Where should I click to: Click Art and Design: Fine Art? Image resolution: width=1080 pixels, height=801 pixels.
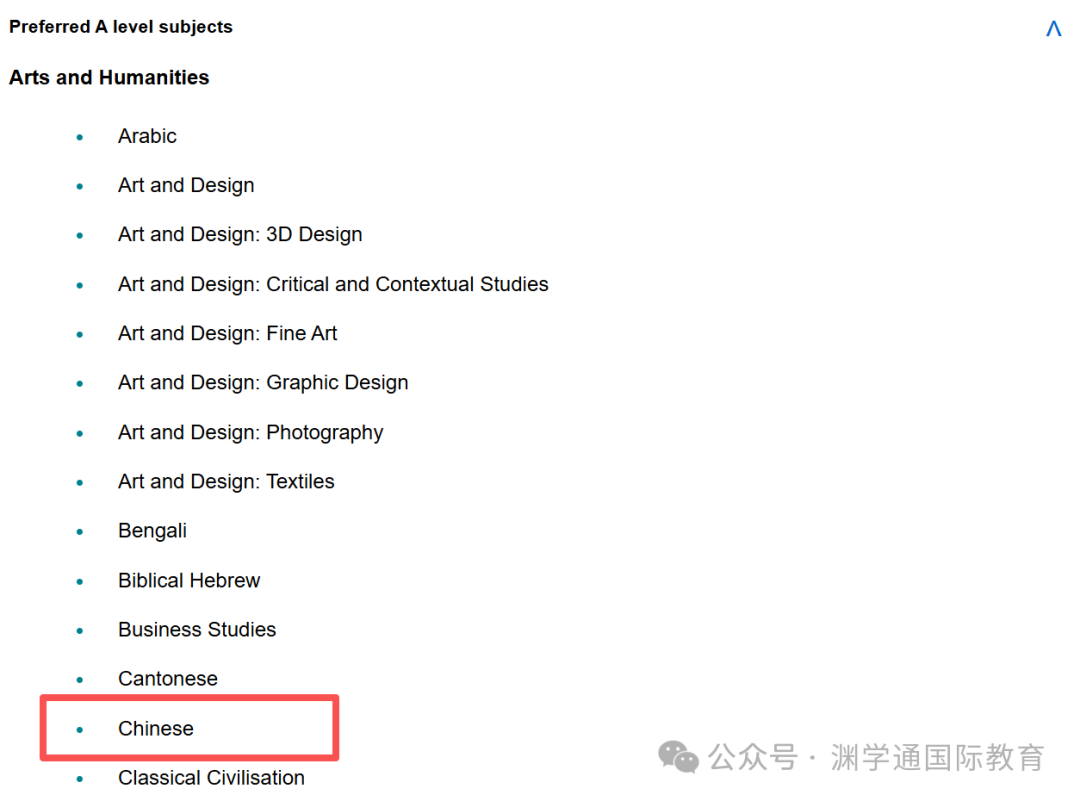point(227,333)
